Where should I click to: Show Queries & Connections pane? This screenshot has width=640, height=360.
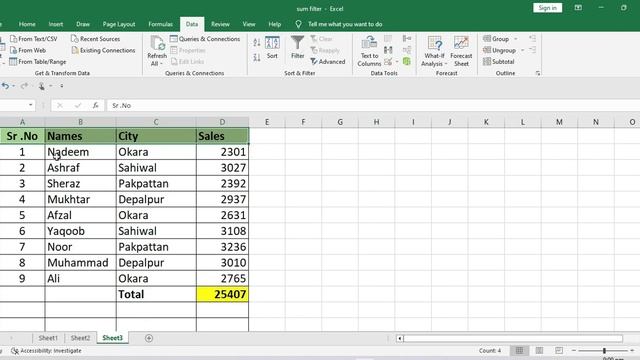point(205,39)
